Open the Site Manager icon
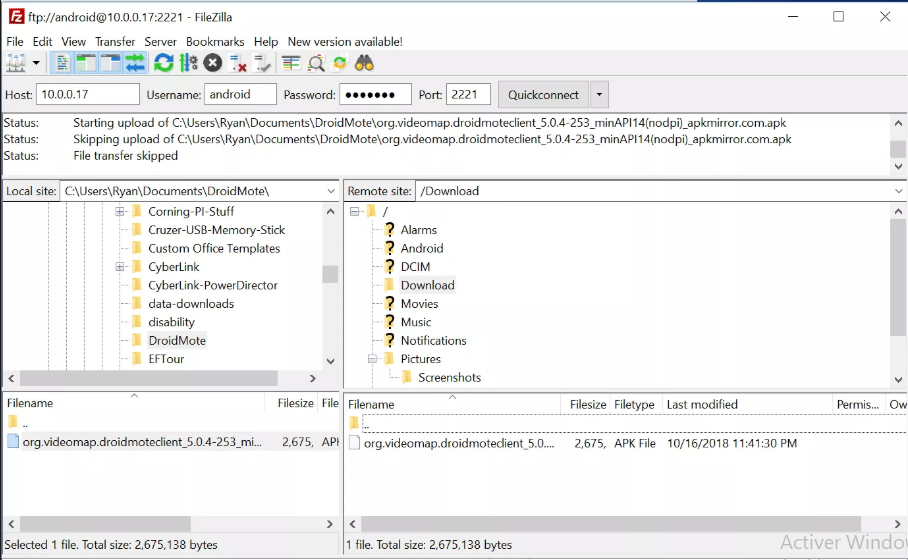 click(16, 63)
